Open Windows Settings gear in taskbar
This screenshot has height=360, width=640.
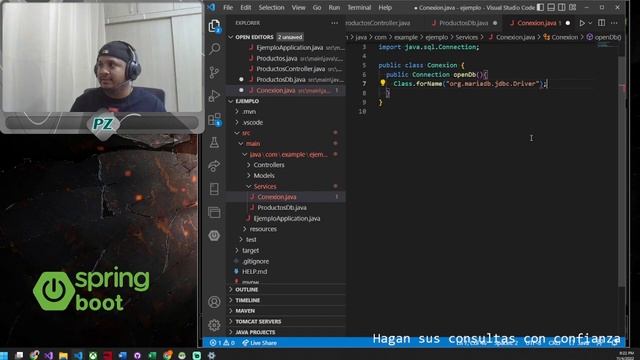pyautogui.click(x=211, y=356)
